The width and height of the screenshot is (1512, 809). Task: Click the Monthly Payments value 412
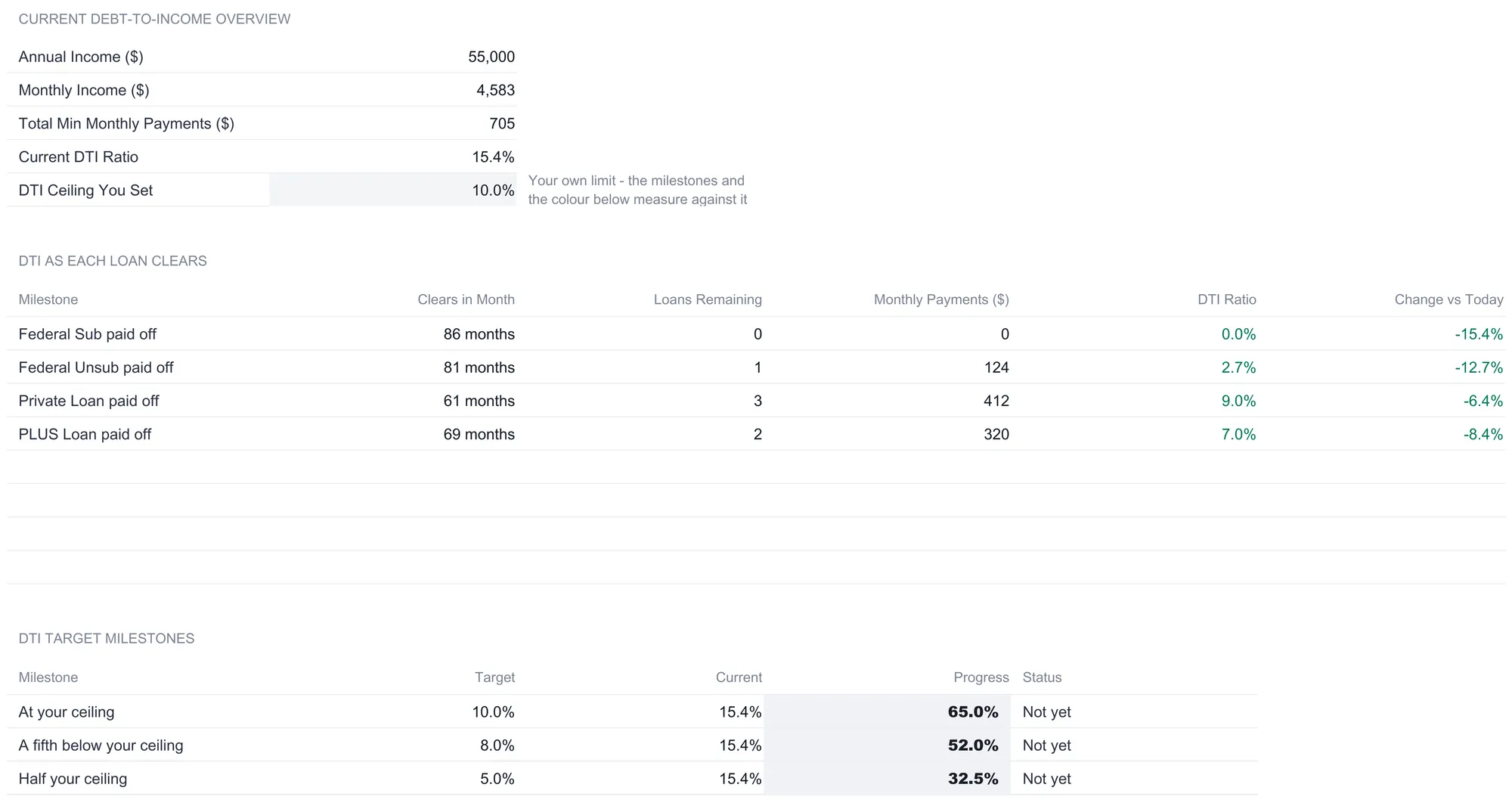996,400
